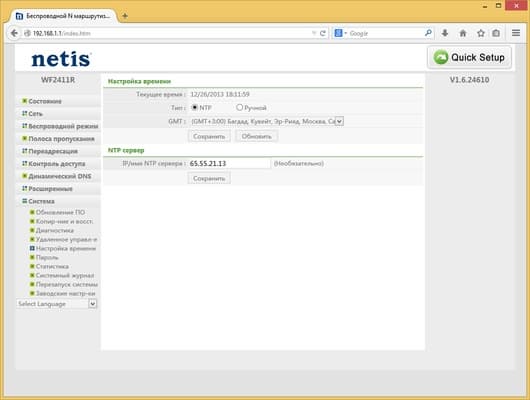Screen dimensions: 530x400
Task: Open the Диагностика submenu item
Action: 51,230
